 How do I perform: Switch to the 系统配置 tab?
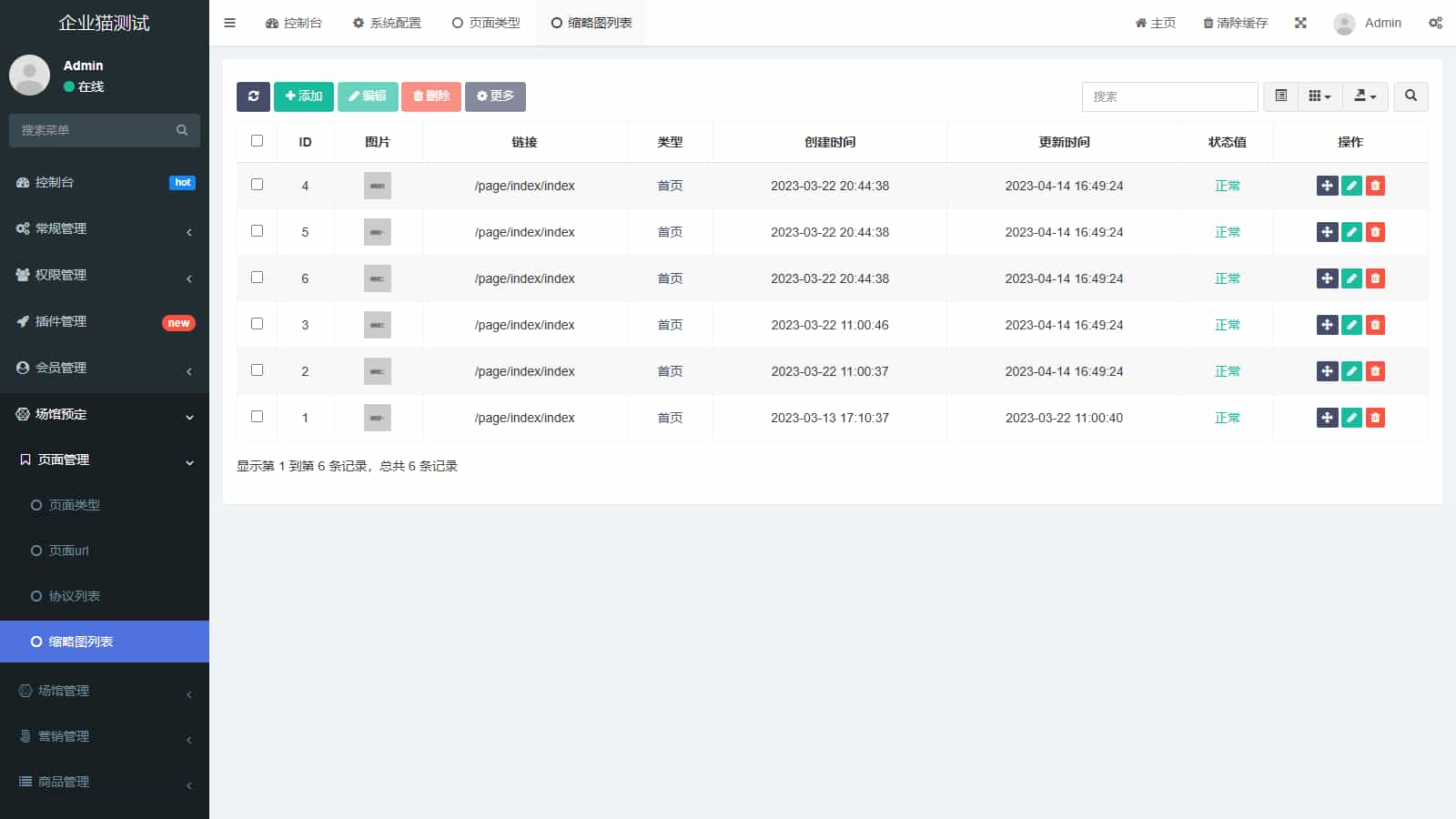pos(387,23)
